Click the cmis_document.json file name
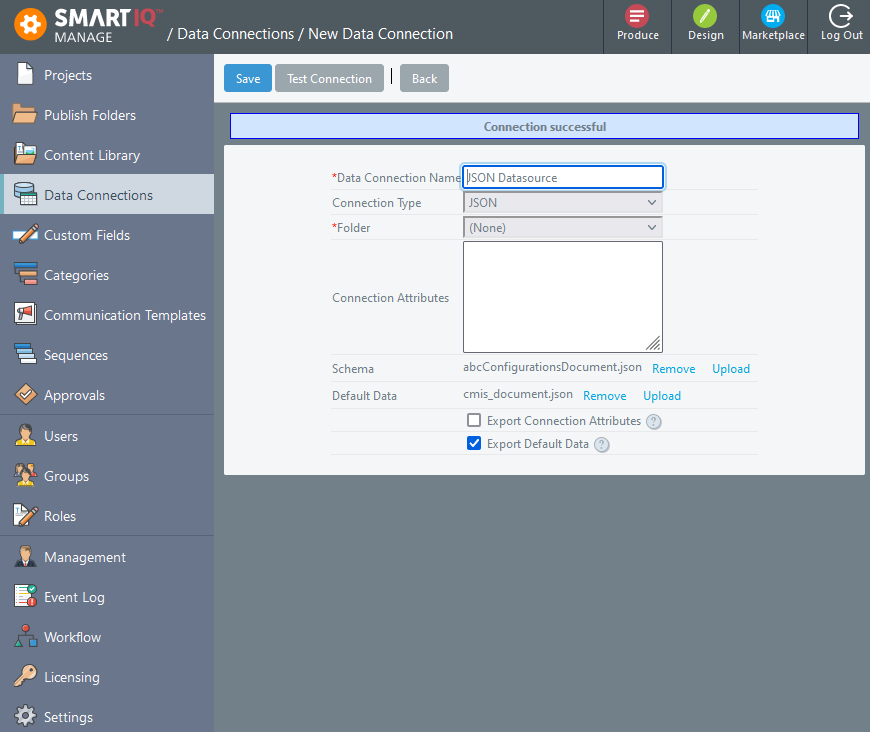 pos(518,394)
